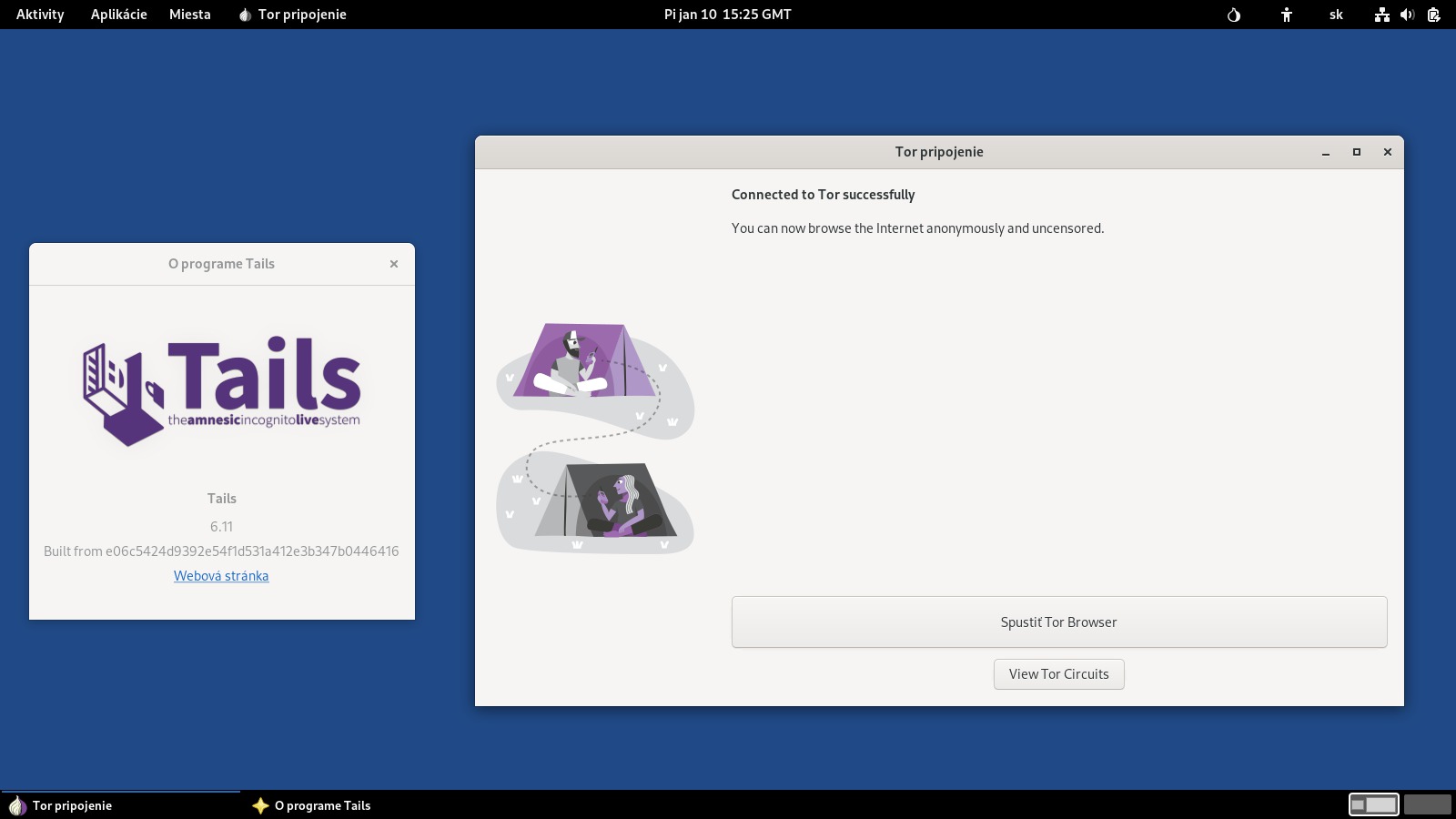The width and height of the screenshot is (1456, 819).
Task: Open the accessibility menu icon
Action: coord(1287,15)
